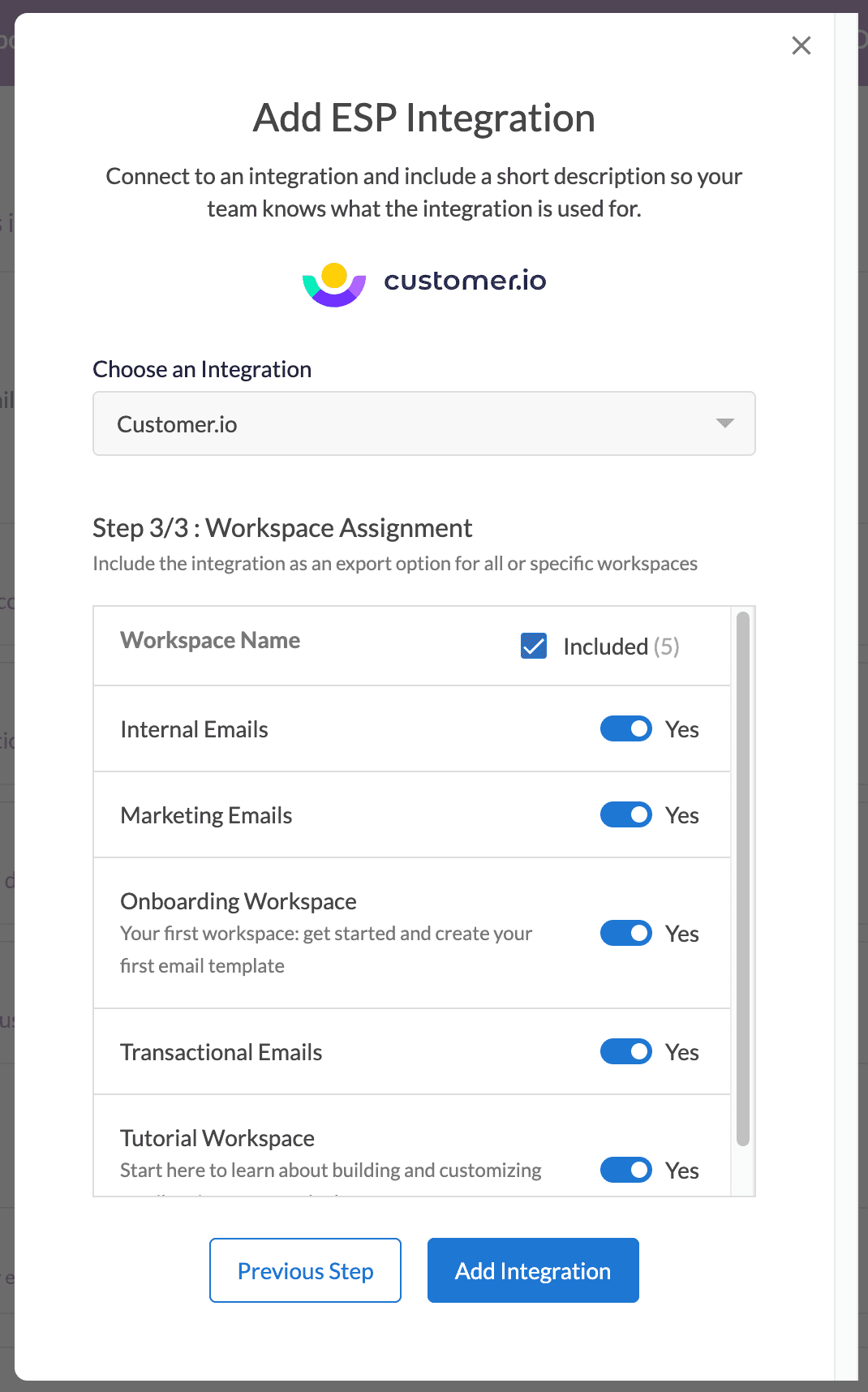Click the Yes label beside Onboarding Workspace
Screen dimensions: 868x1392
pos(682,934)
